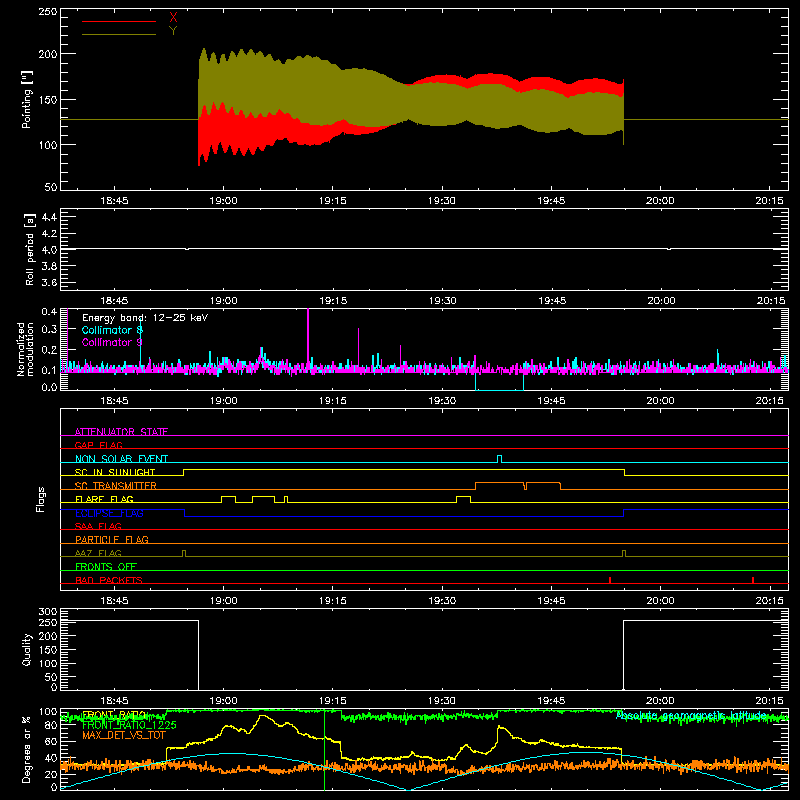Image resolution: width=800 pixels, height=800 pixels.
Task: Click the Degrees or % axis title
Action: click(27, 749)
